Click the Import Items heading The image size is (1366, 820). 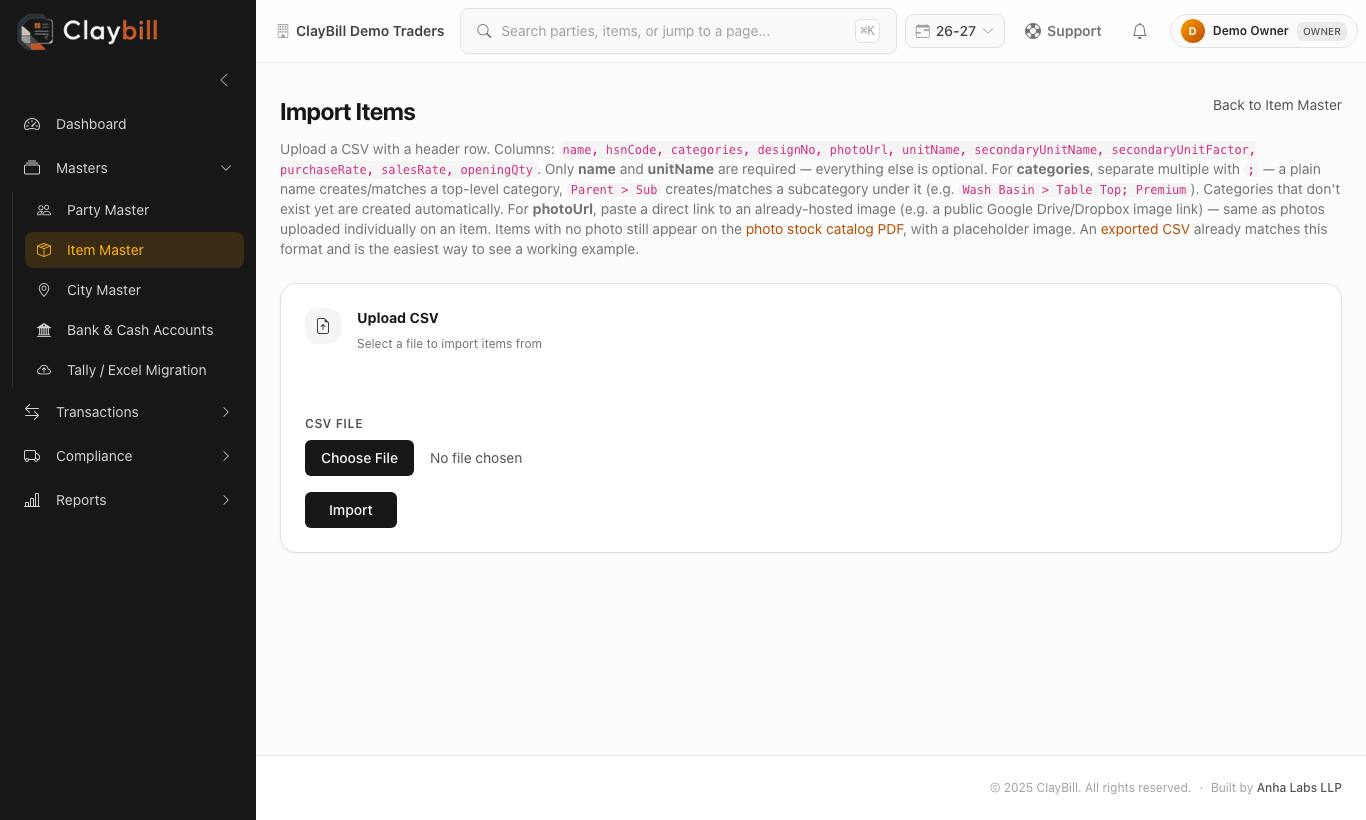click(347, 112)
